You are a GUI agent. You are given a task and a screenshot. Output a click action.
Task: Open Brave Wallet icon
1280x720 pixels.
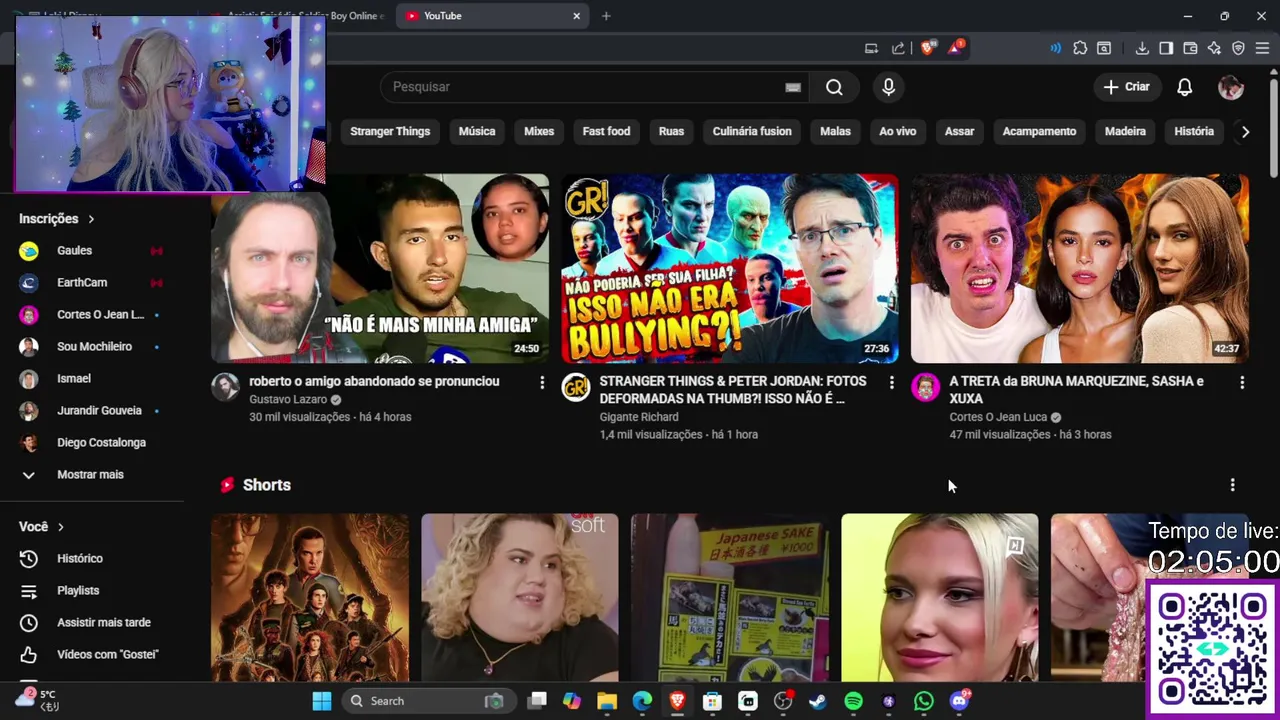point(1190,48)
